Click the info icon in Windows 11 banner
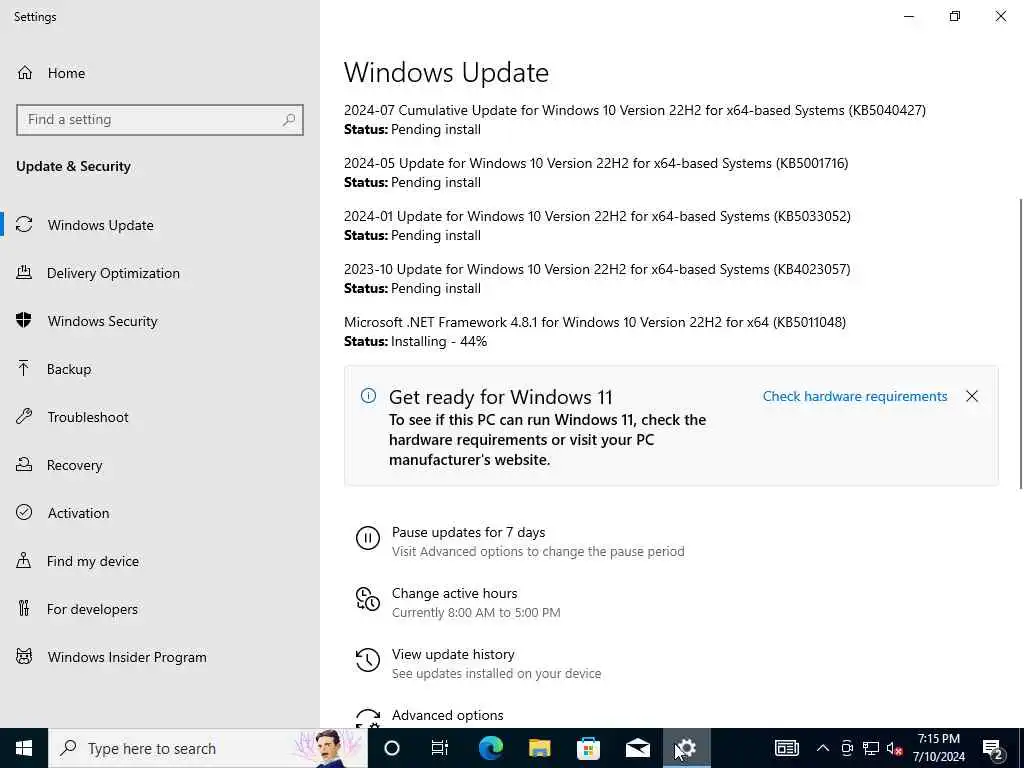 pos(368,396)
